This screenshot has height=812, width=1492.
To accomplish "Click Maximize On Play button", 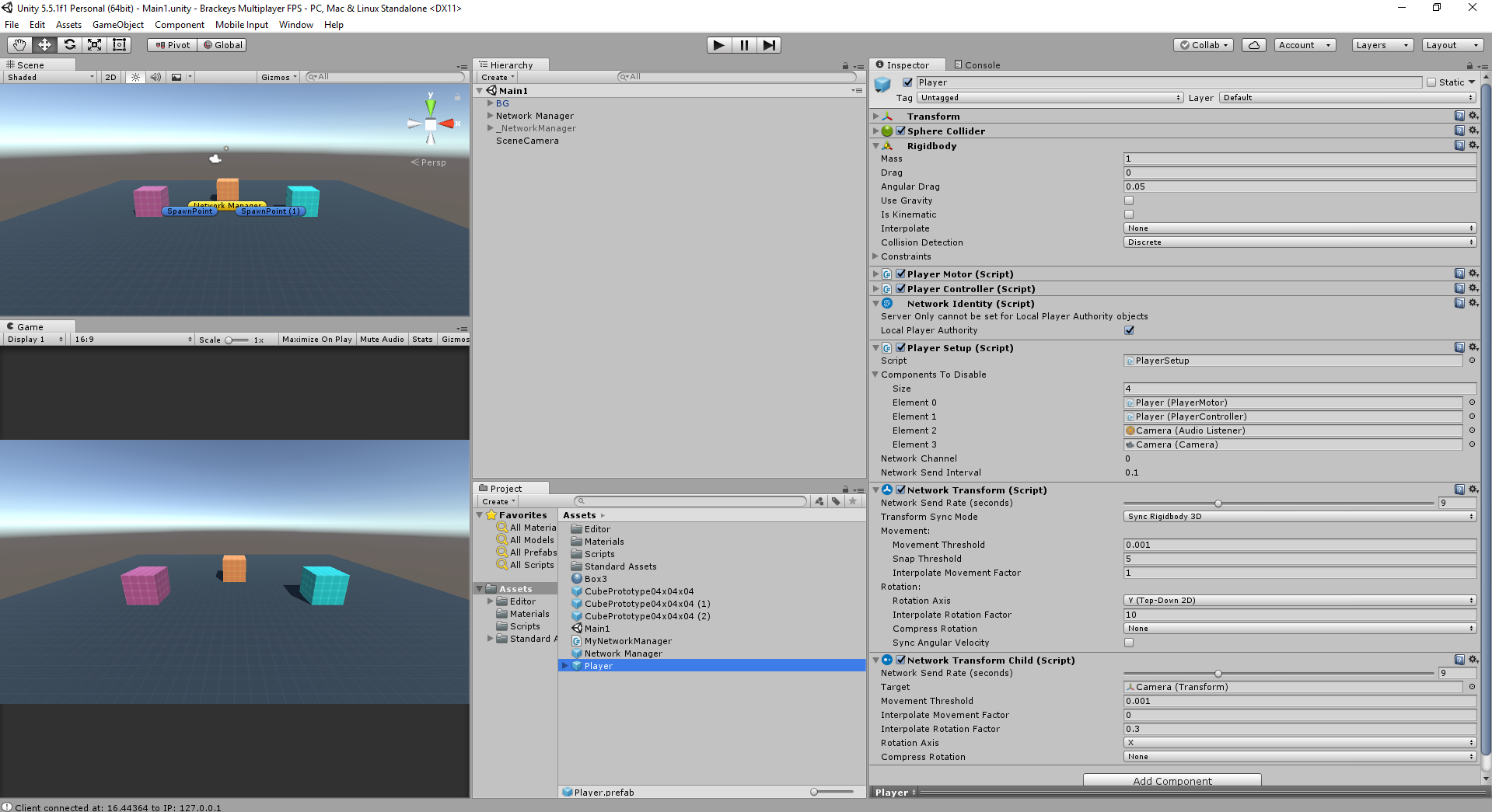I will tap(317, 340).
